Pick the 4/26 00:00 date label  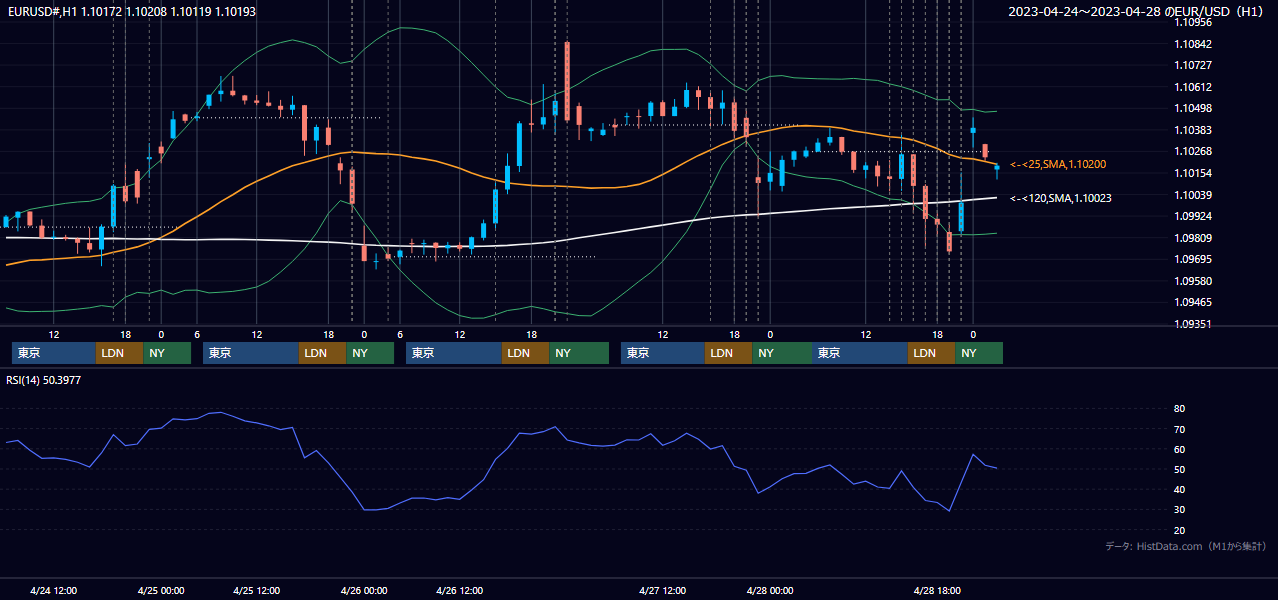[364, 591]
